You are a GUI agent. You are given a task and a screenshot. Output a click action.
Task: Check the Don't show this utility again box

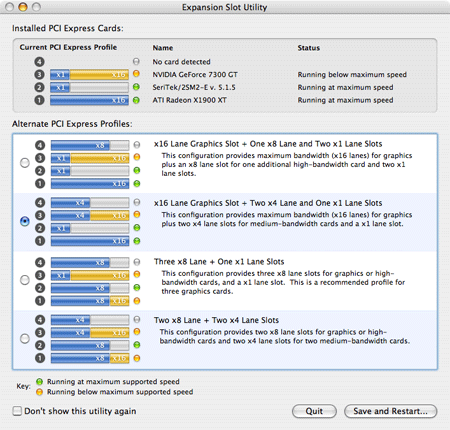17,411
